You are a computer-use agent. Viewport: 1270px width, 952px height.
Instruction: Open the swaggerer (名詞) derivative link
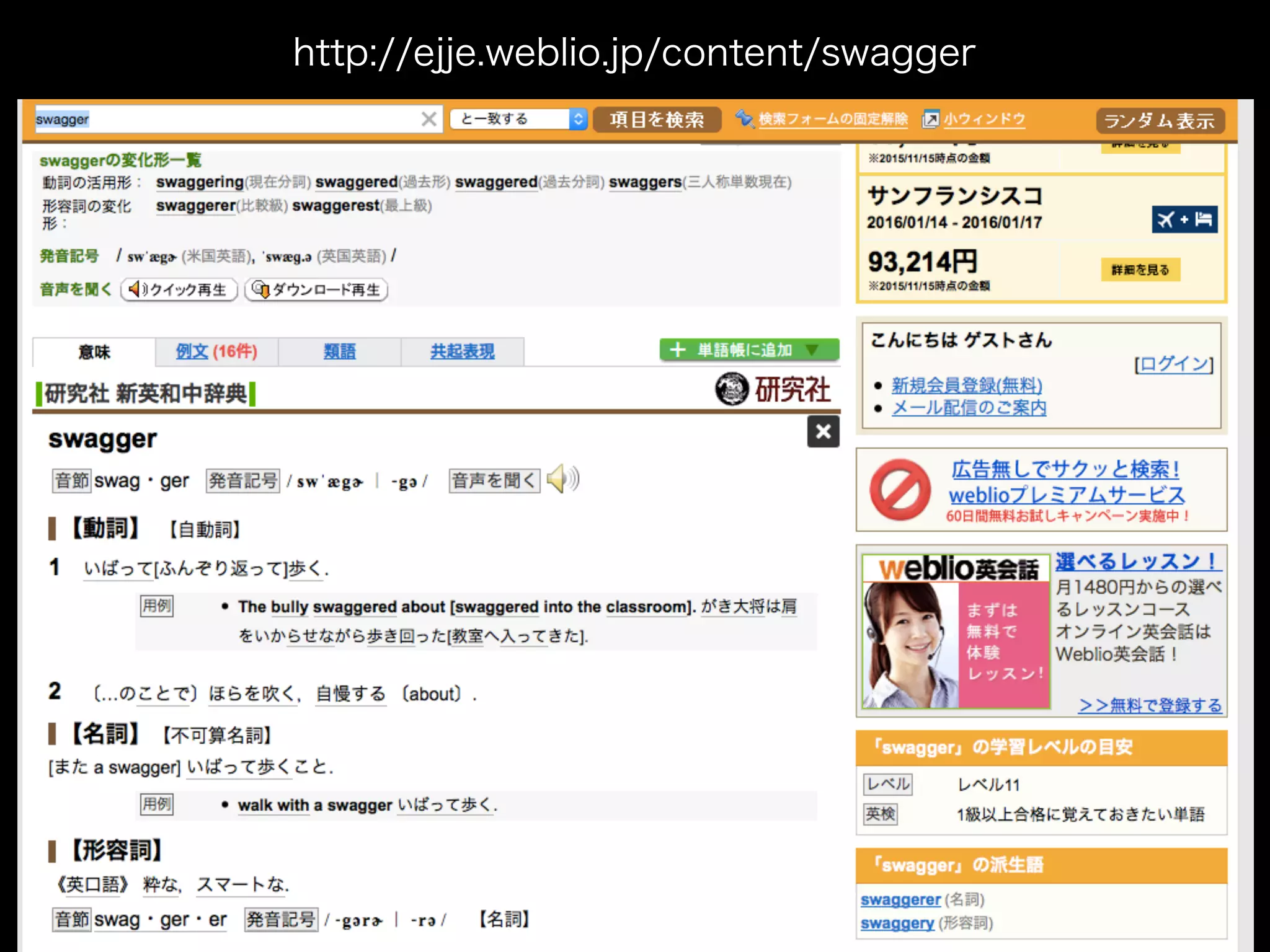[900, 899]
